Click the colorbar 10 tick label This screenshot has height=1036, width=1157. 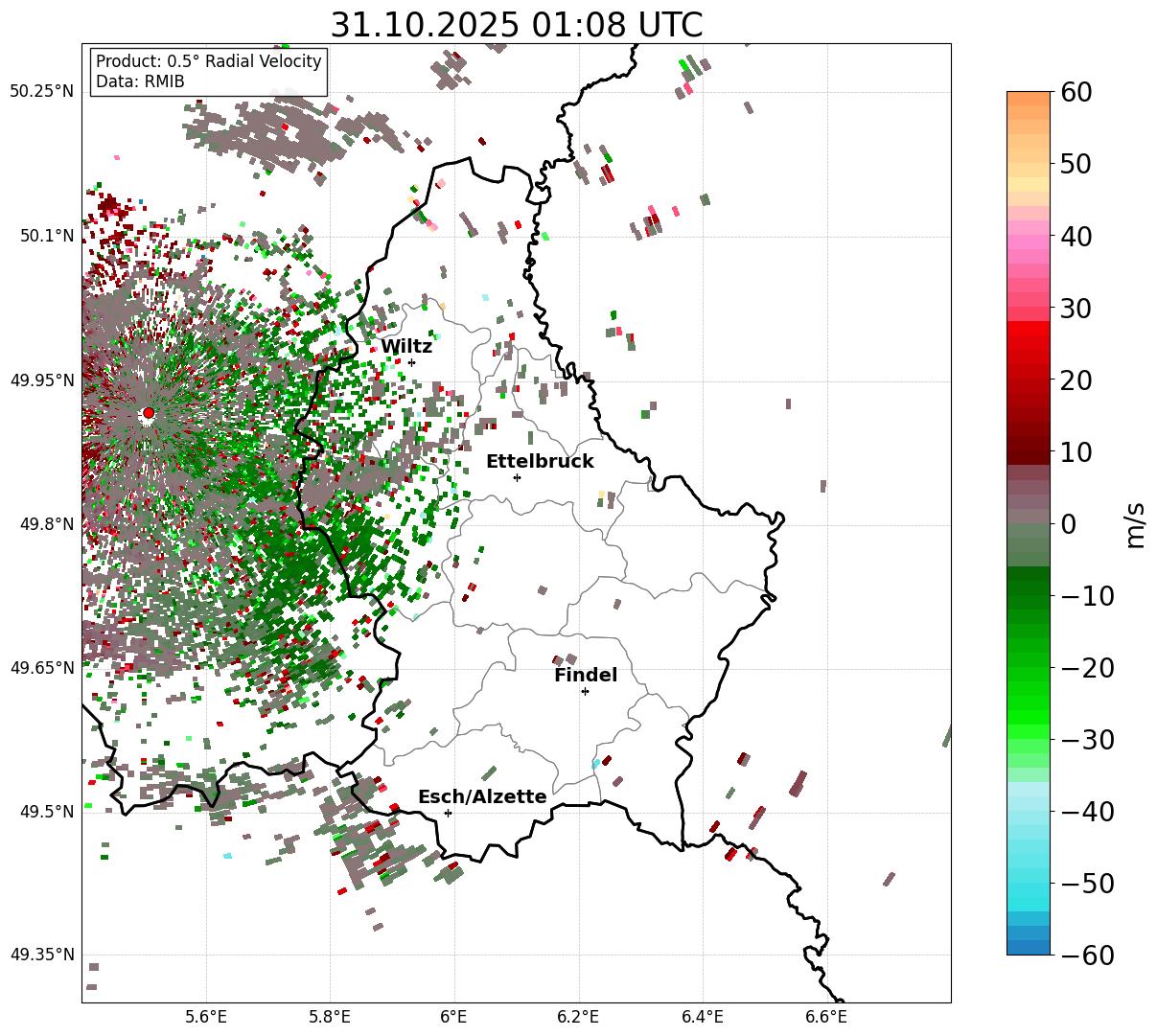(1076, 452)
